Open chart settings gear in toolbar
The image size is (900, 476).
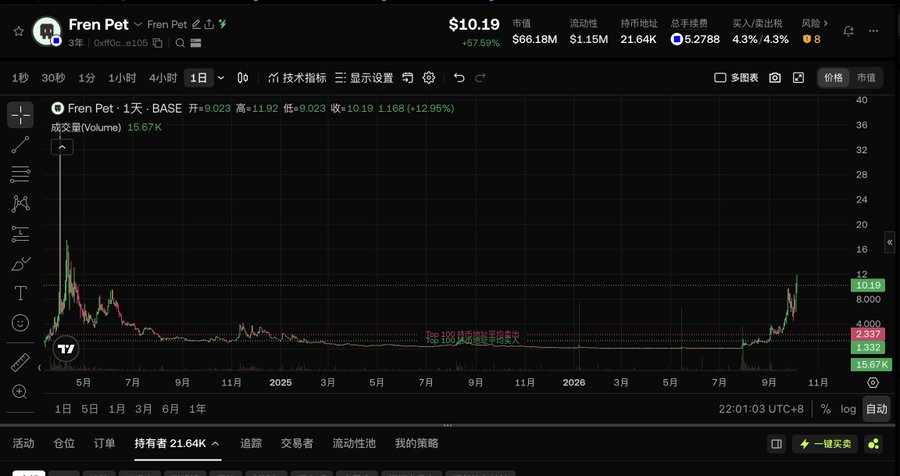pyautogui.click(x=429, y=78)
